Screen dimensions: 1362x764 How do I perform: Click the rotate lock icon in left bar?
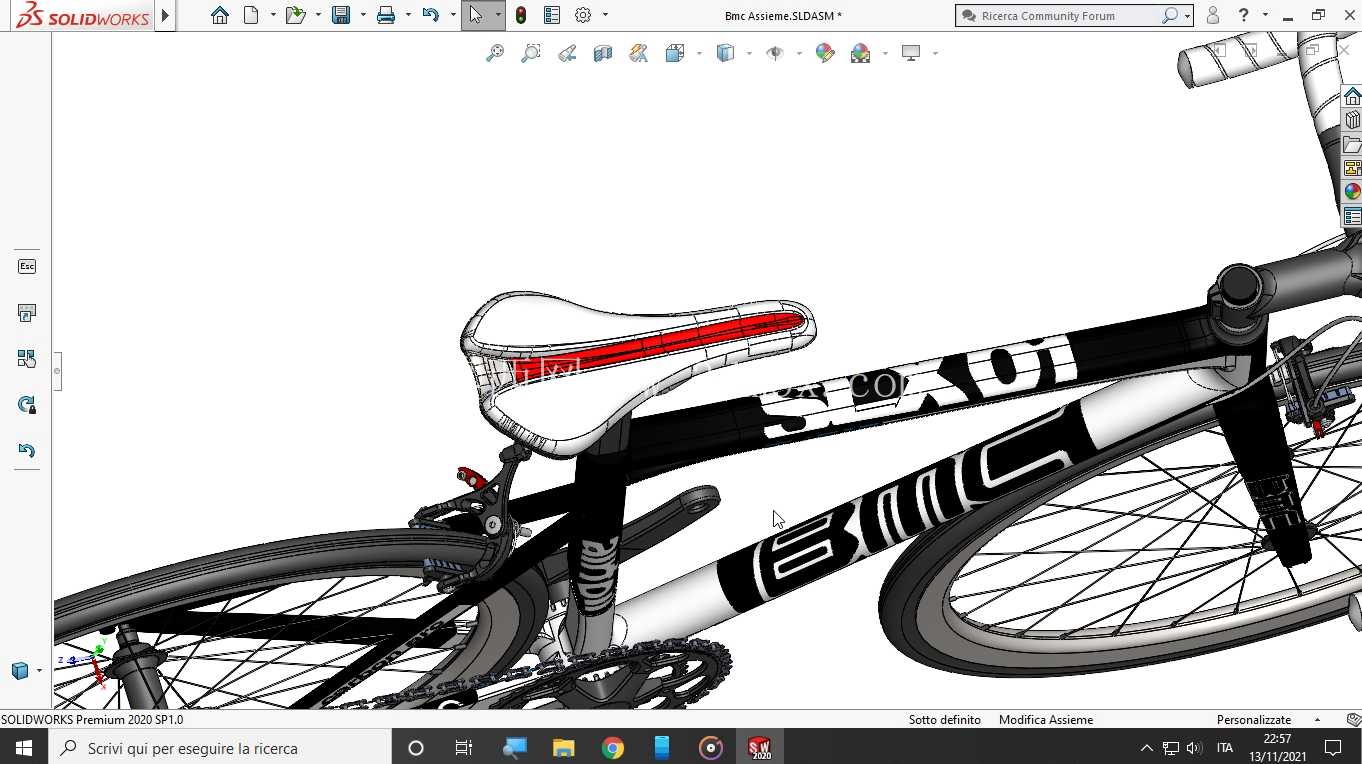tap(27, 404)
